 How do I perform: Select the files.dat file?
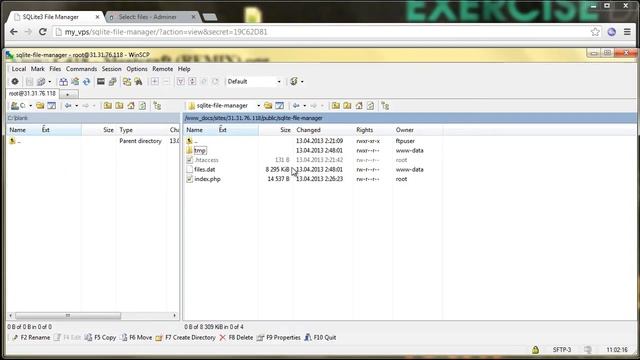pos(204,169)
